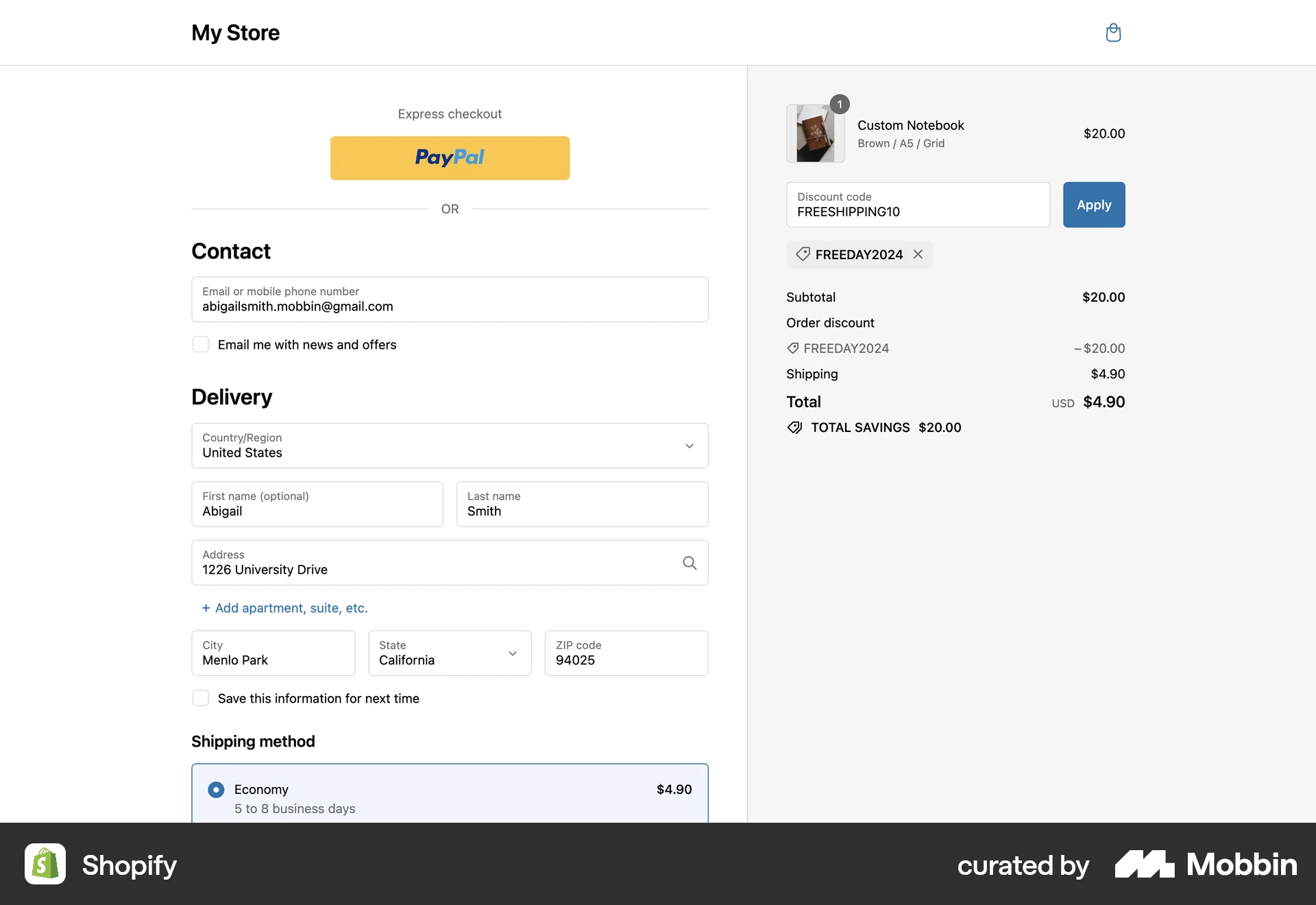The image size is (1316, 905).
Task: Click the Apply discount button
Action: click(x=1093, y=204)
